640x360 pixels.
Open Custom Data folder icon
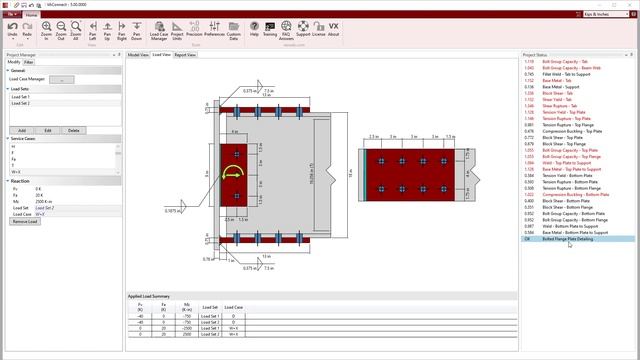click(x=233, y=27)
